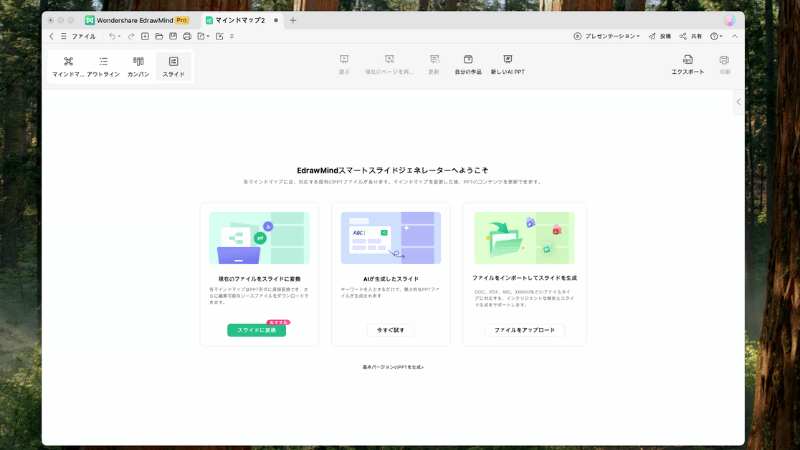This screenshot has width=800, height=450.
Task: Switch to the アウトライン view
Action: (103, 66)
